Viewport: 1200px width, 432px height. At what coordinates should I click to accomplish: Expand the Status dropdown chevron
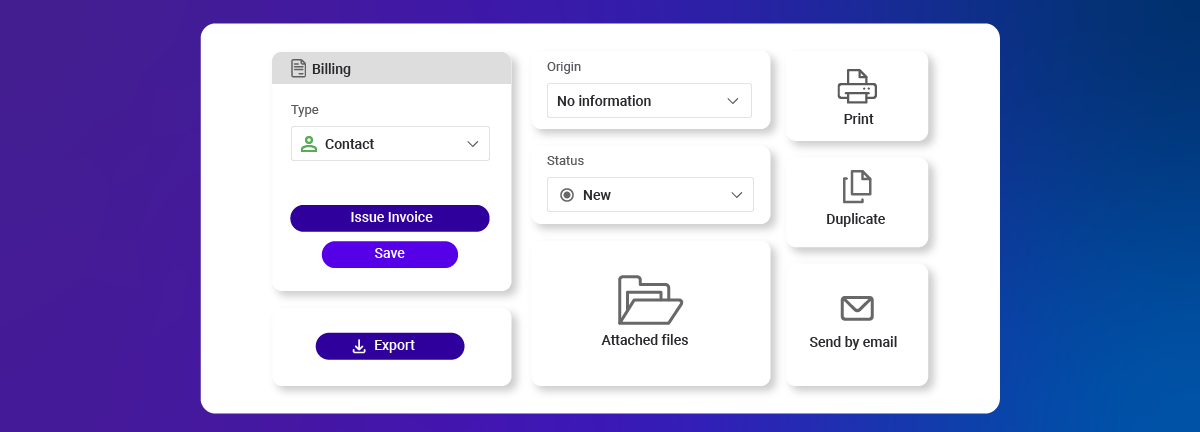tap(737, 195)
